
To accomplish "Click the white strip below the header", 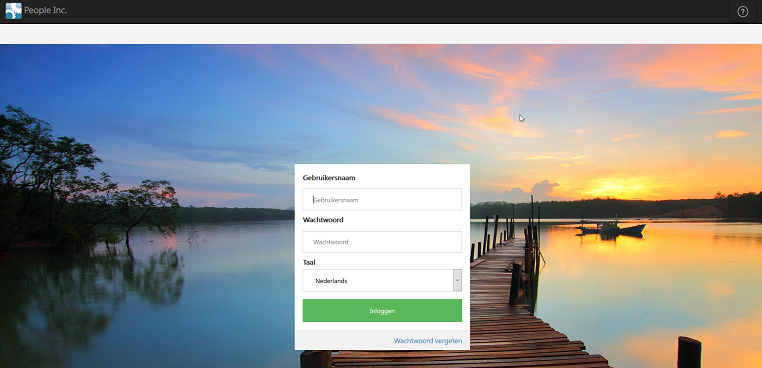I will (381, 34).
